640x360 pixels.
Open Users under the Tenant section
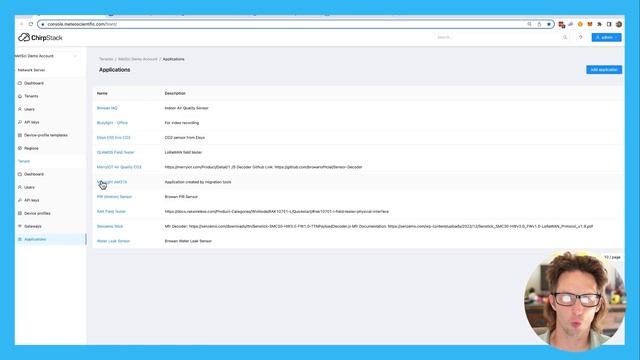[x=29, y=187]
